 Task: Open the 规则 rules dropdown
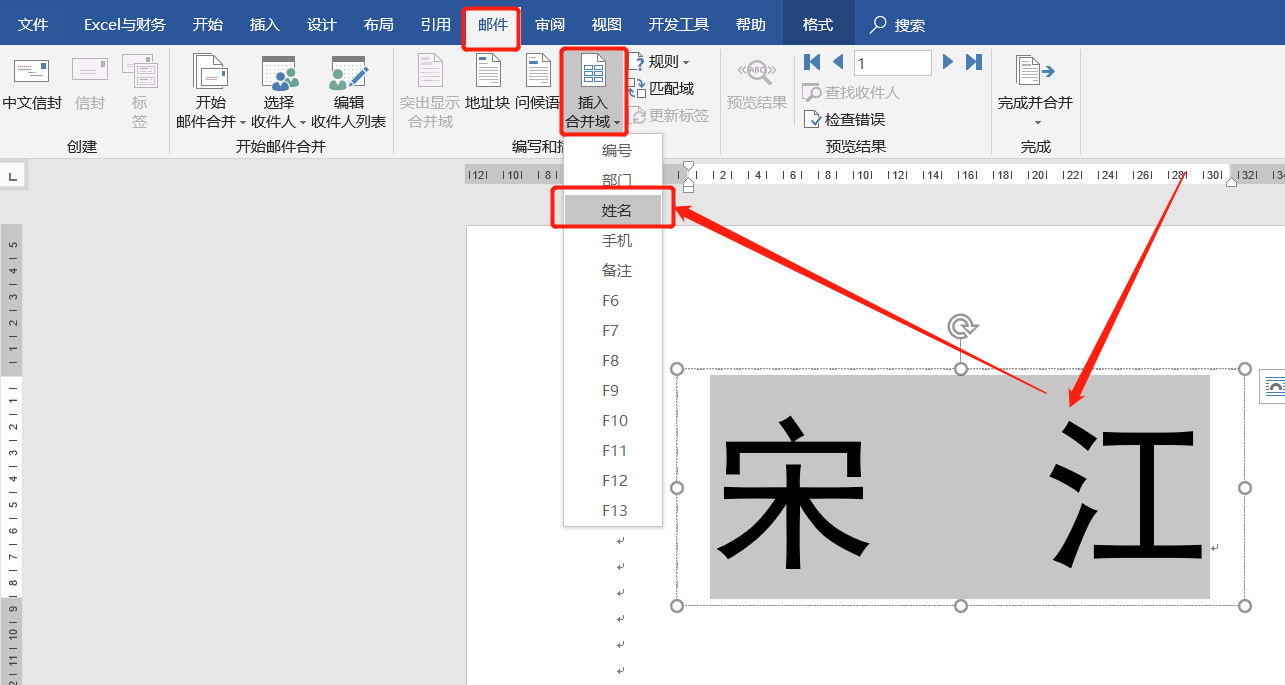click(x=661, y=62)
